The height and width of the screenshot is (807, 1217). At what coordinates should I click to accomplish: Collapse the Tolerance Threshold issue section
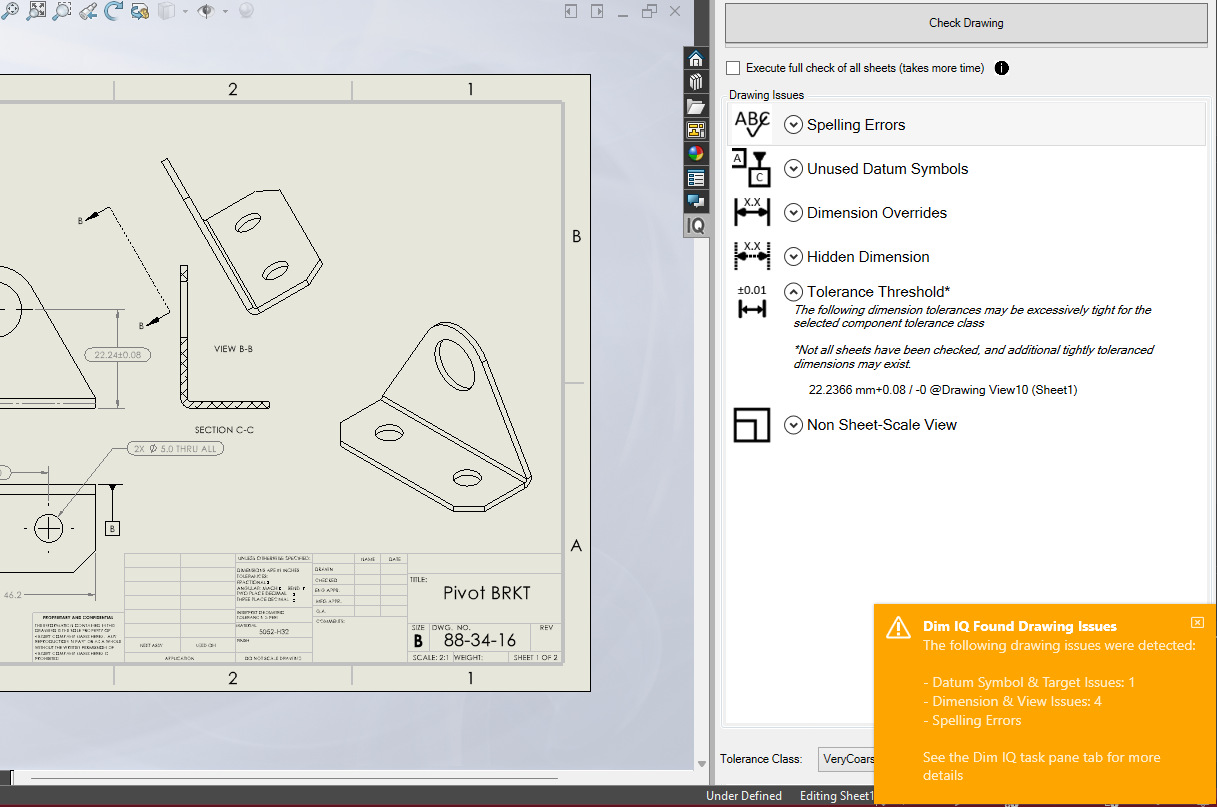(793, 291)
